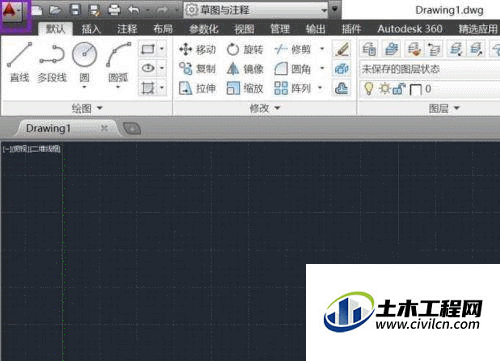
Task: Expand the 图层 panel title
Action: tap(444, 108)
